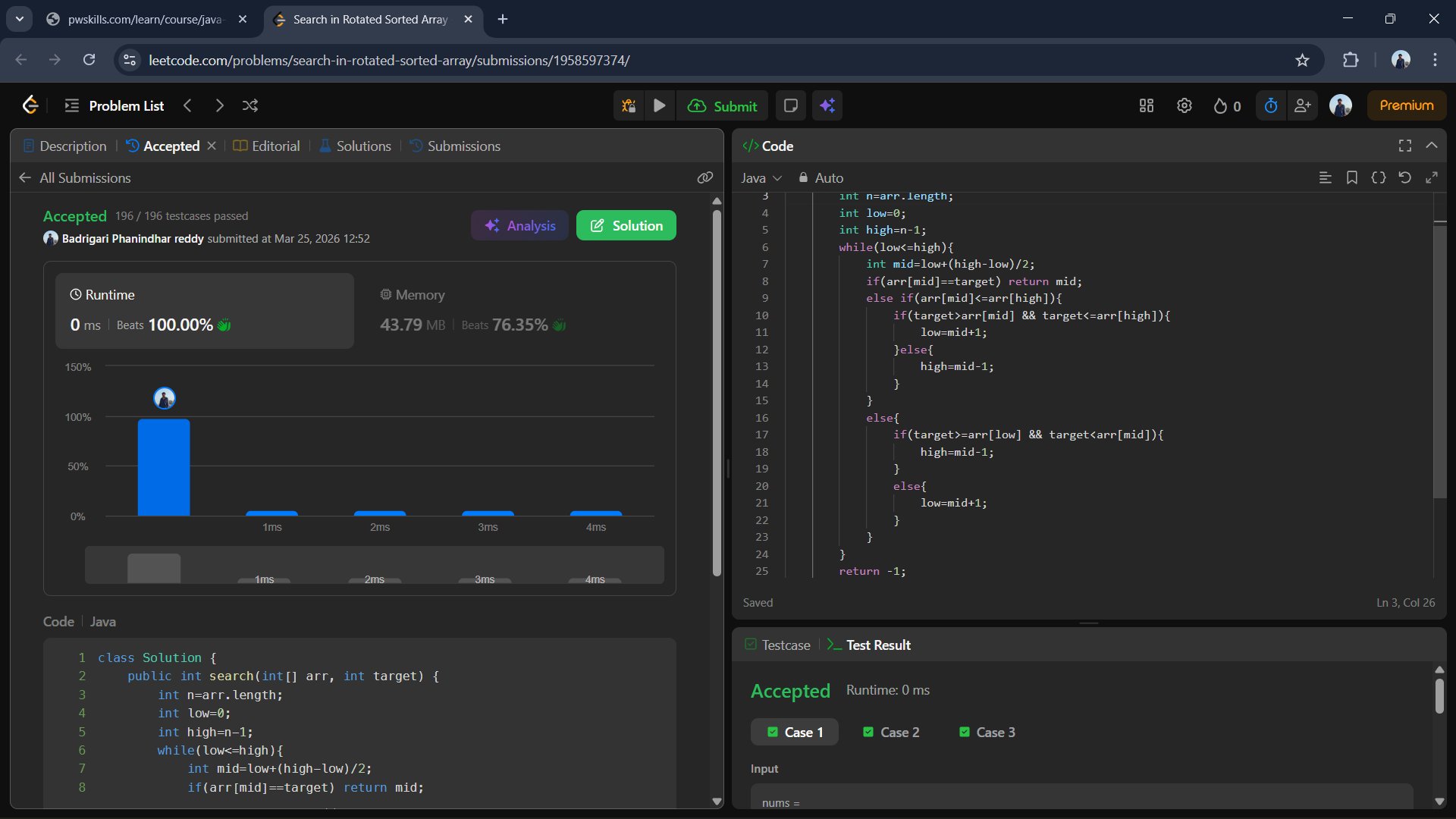Screen dimensions: 1456x819
Task: Click the shuffle random problem icon
Action: click(x=250, y=105)
